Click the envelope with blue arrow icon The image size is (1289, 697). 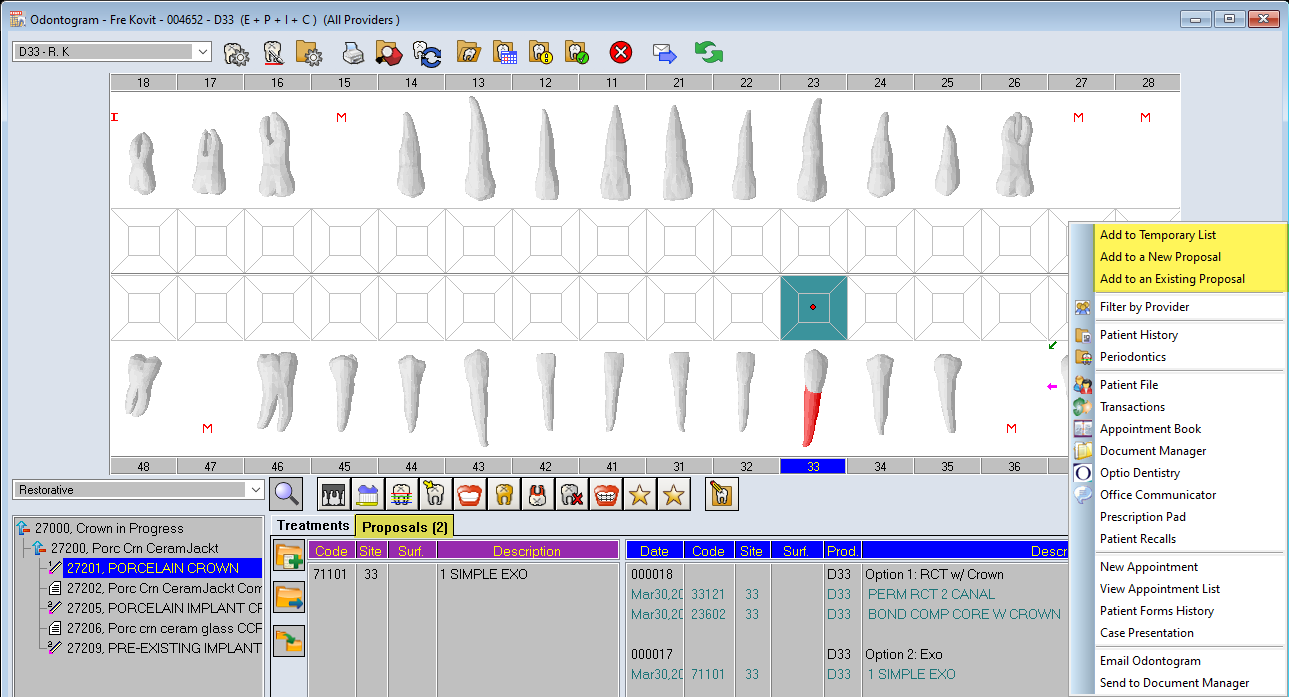665,53
